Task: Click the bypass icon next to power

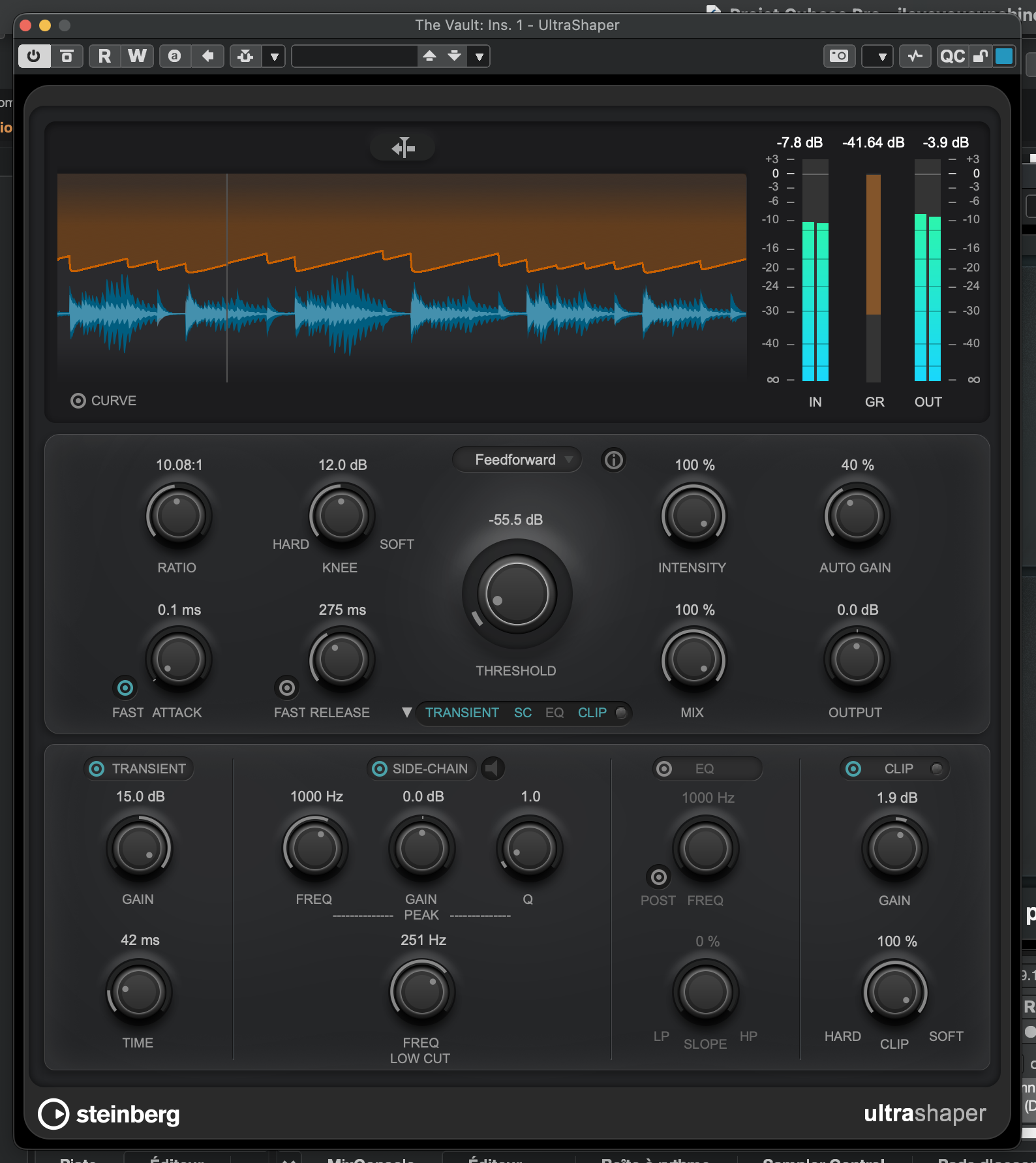Action: [x=67, y=56]
